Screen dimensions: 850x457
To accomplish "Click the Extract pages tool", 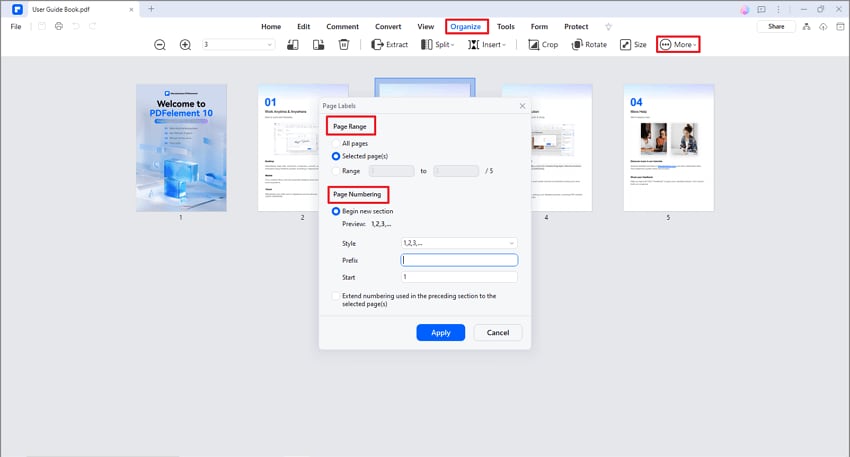I will tap(389, 45).
